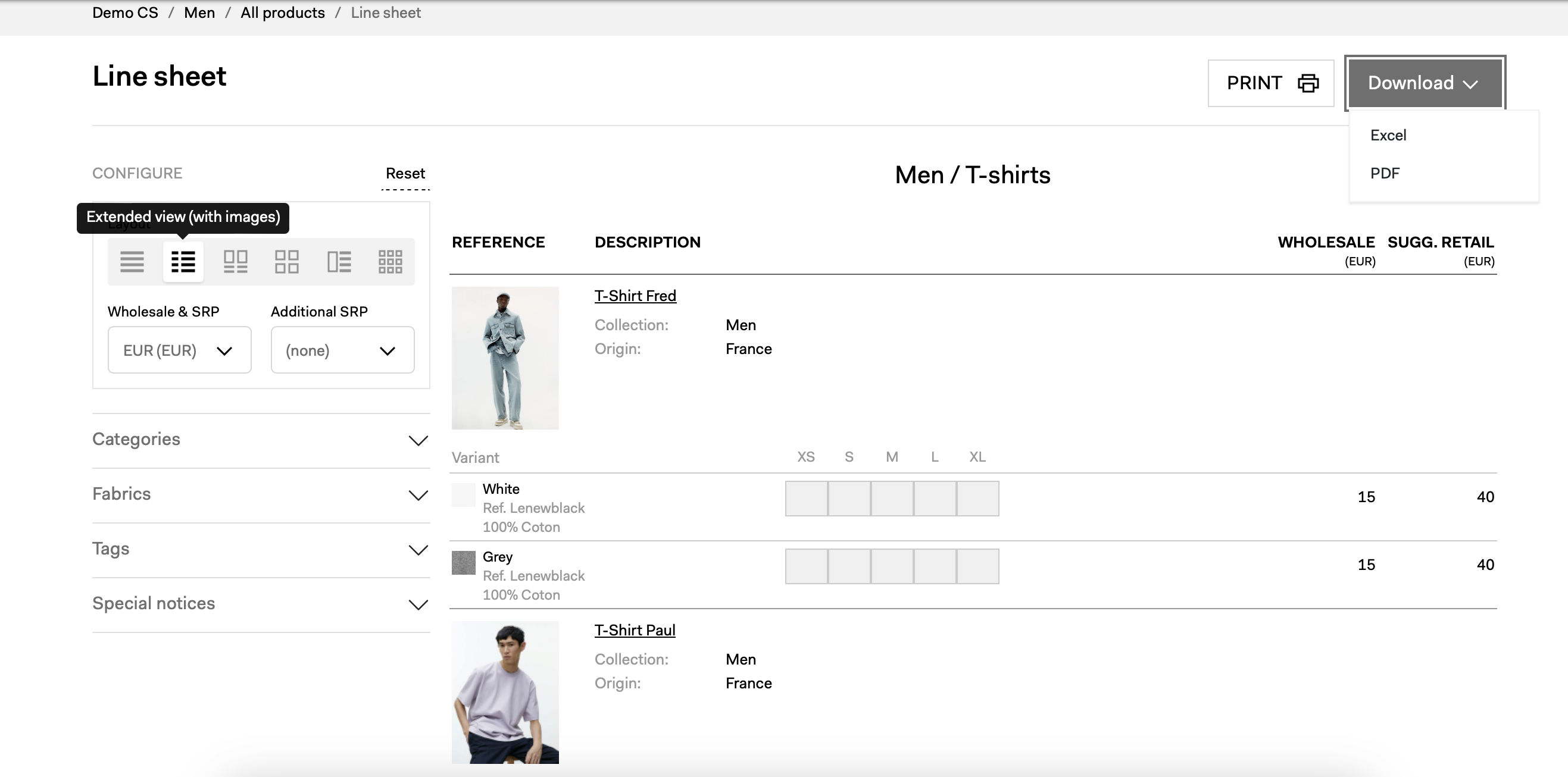Open the T-Shirt Fred product link
This screenshot has width=1568, height=777.
click(x=635, y=296)
